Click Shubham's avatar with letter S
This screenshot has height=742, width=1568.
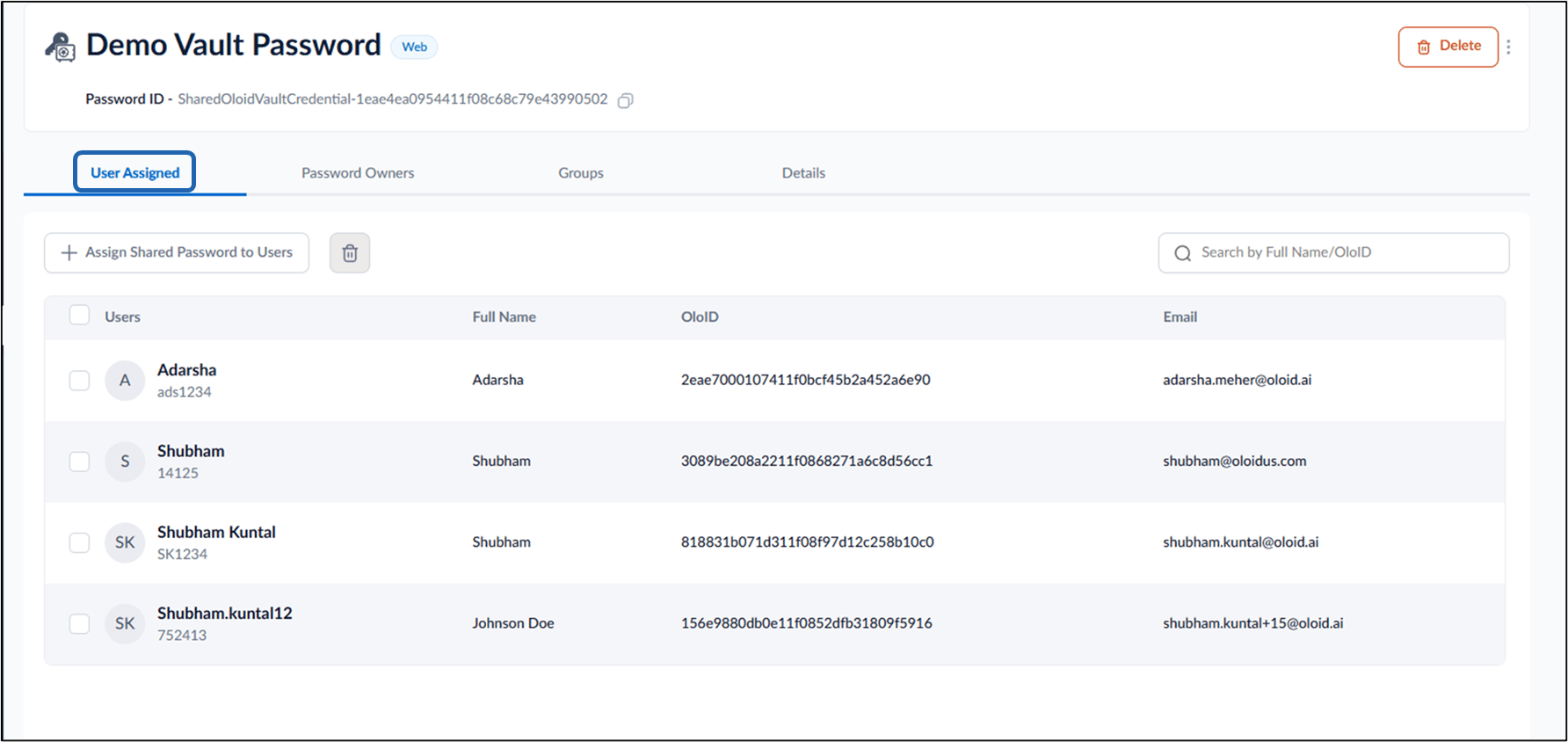[125, 462]
